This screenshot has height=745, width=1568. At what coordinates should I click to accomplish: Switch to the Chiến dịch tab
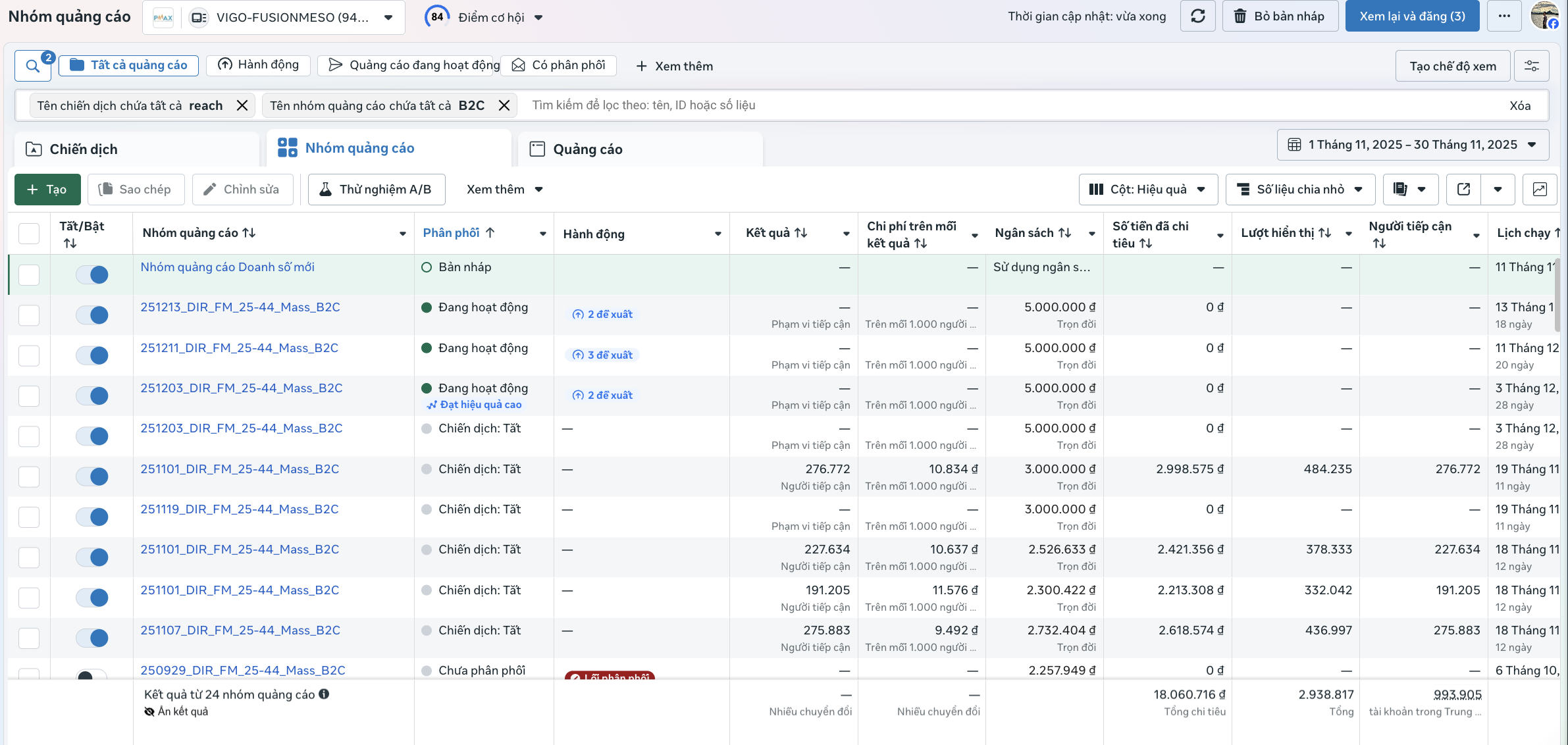point(84,149)
